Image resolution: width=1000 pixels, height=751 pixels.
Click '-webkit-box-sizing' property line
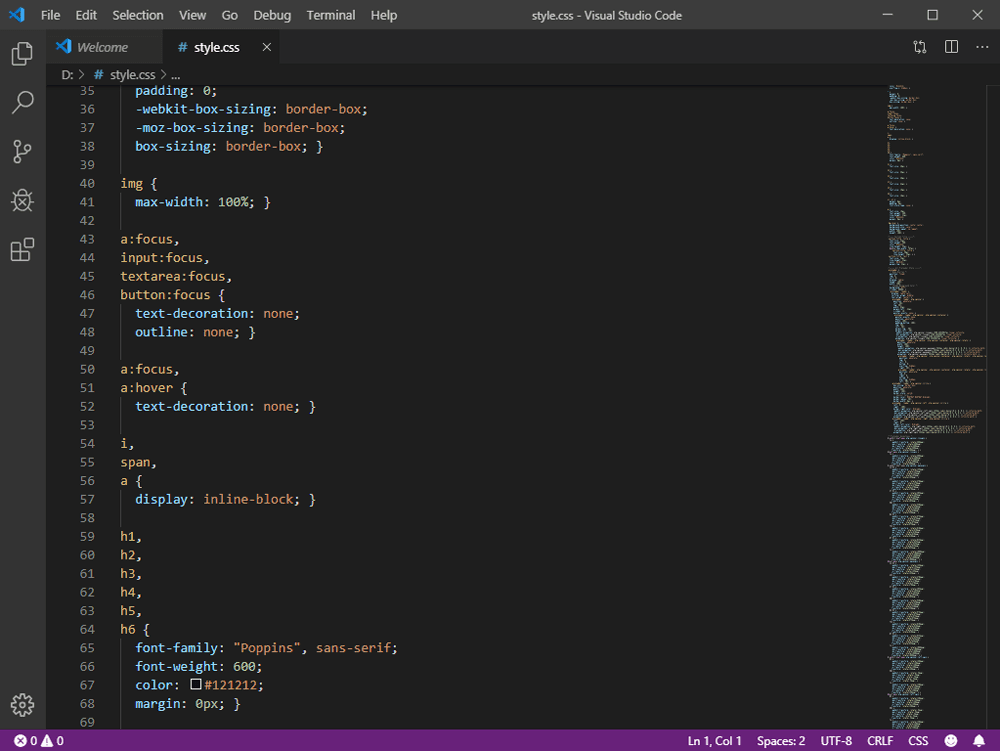pos(251,109)
